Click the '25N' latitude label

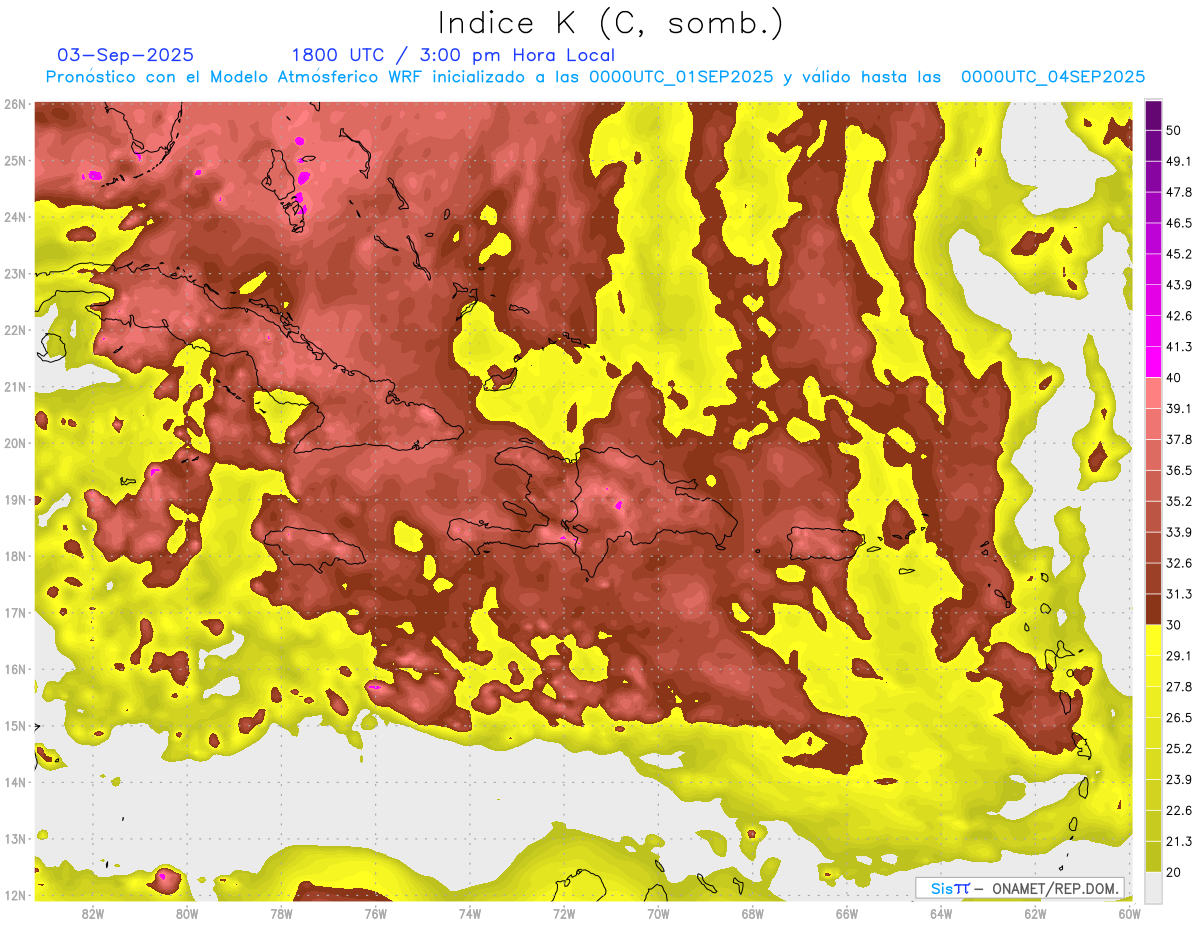[x=14, y=161]
